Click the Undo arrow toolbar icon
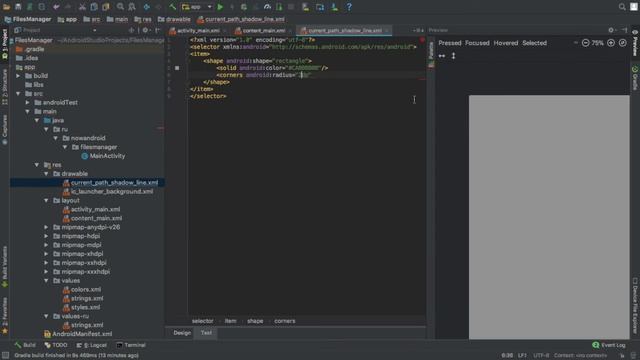This screenshot has width=640, height=360. tap(56, 7)
